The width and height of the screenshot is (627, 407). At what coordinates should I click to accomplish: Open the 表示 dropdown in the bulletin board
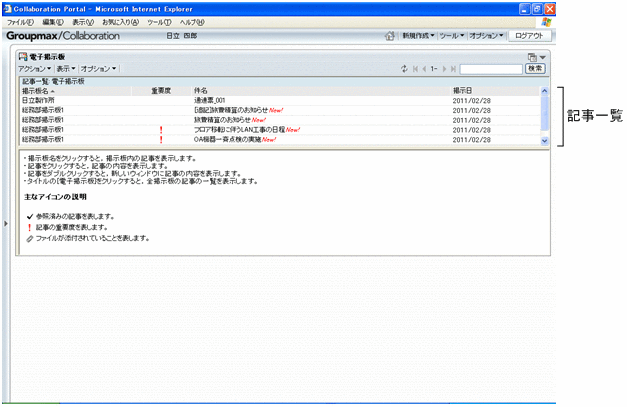click(66, 69)
